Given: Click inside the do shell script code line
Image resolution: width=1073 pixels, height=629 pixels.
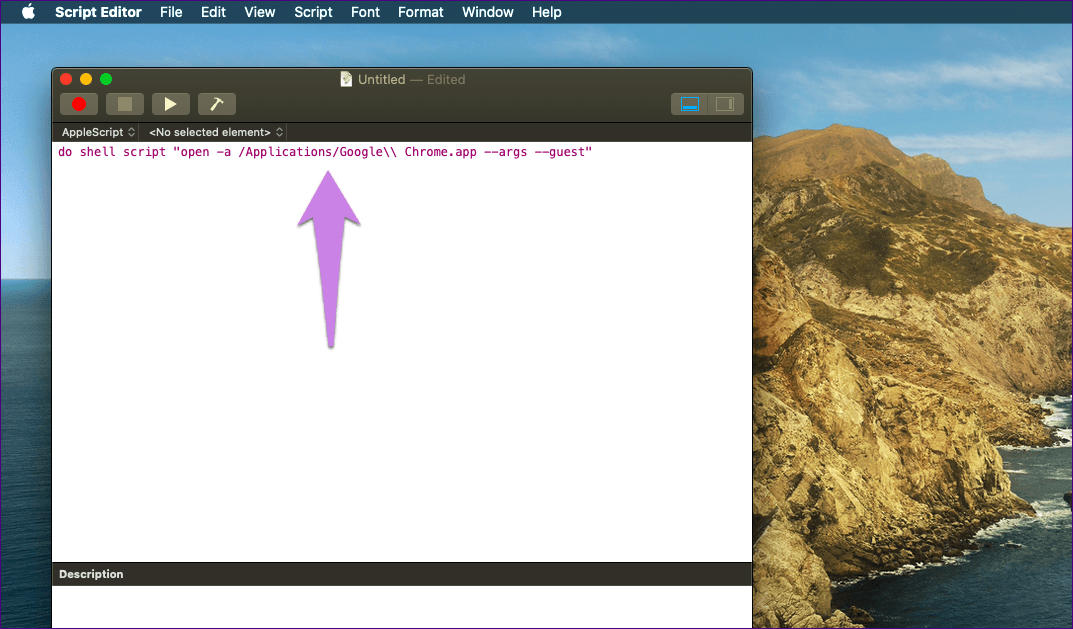Looking at the screenshot, I should coord(325,152).
